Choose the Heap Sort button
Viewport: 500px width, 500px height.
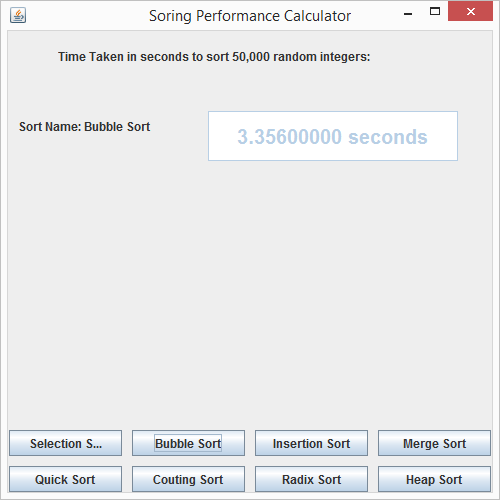pyautogui.click(x=434, y=479)
